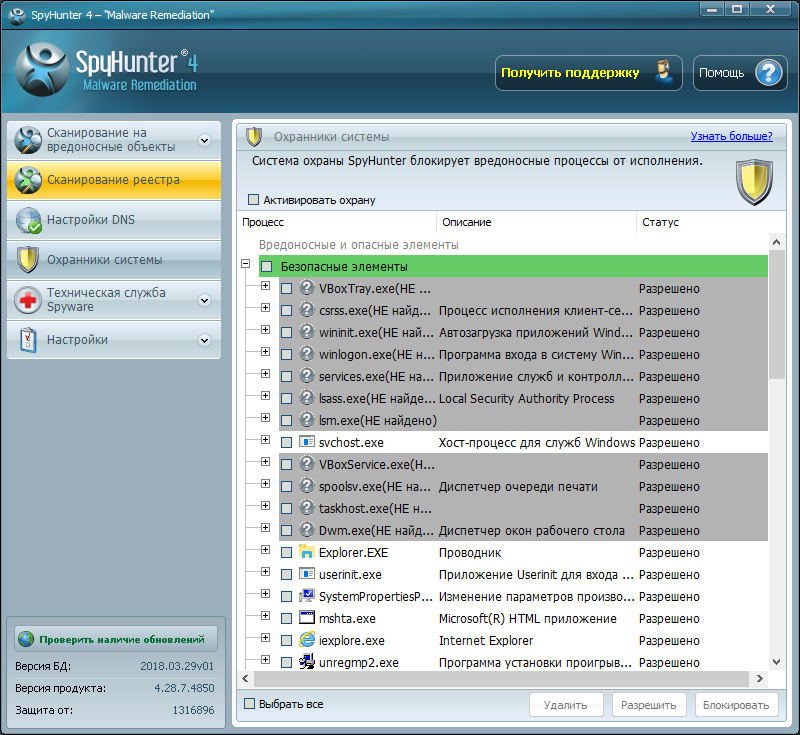
Task: Click the 'Разрешить' button
Action: 649,705
